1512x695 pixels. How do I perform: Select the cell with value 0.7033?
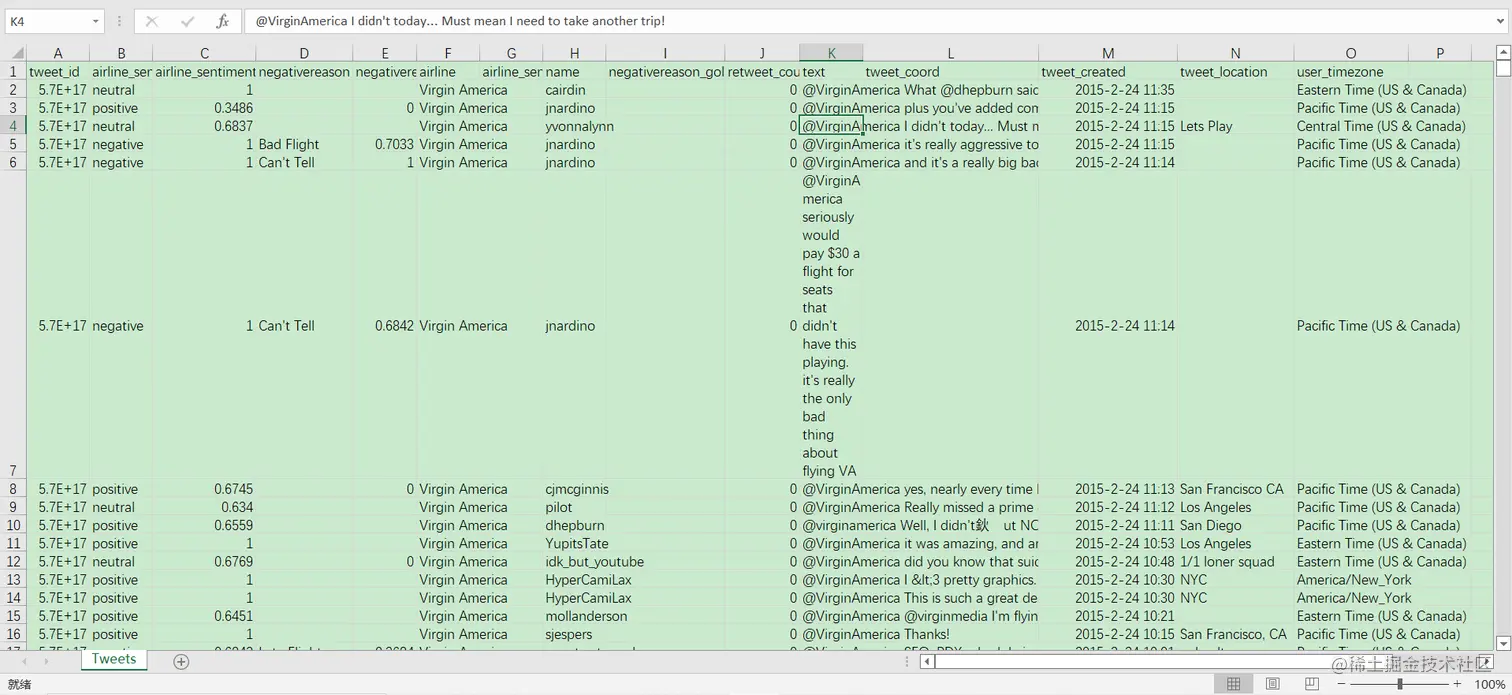tap(385, 144)
